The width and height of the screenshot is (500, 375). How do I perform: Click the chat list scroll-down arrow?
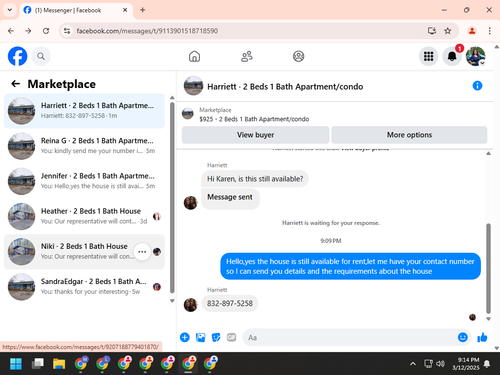click(x=172, y=301)
